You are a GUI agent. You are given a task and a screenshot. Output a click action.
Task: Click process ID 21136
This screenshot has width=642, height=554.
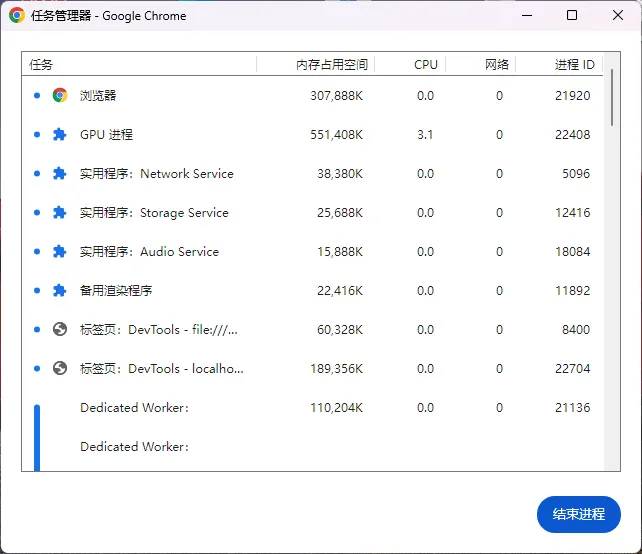[572, 407]
